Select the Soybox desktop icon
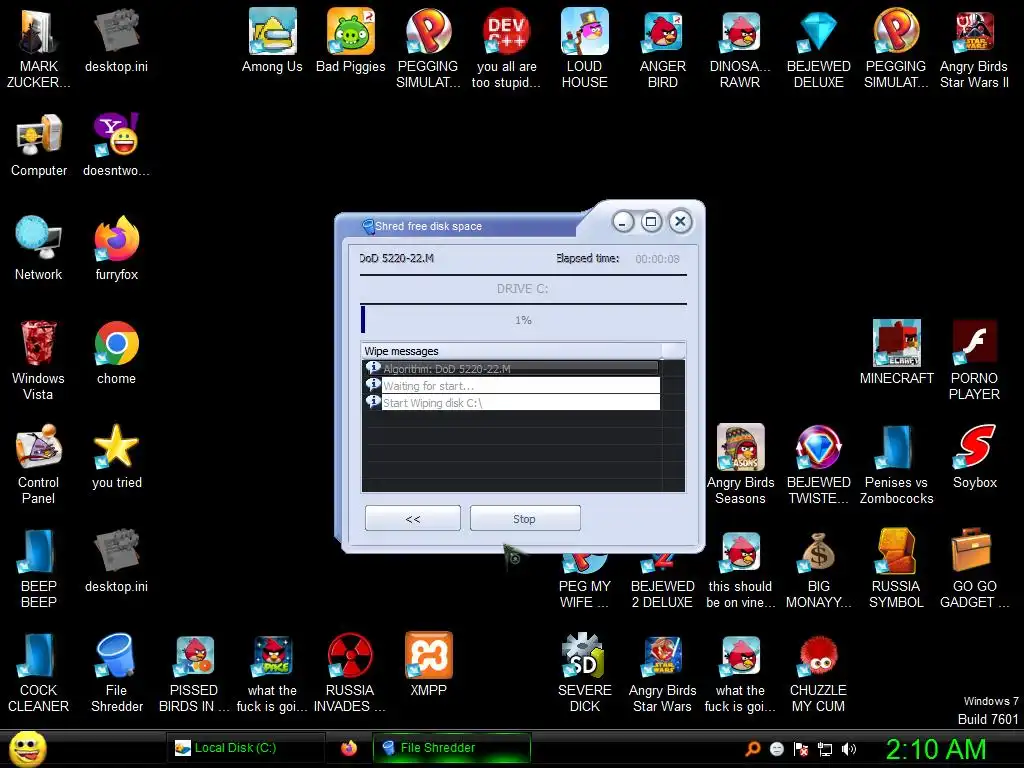 click(974, 456)
